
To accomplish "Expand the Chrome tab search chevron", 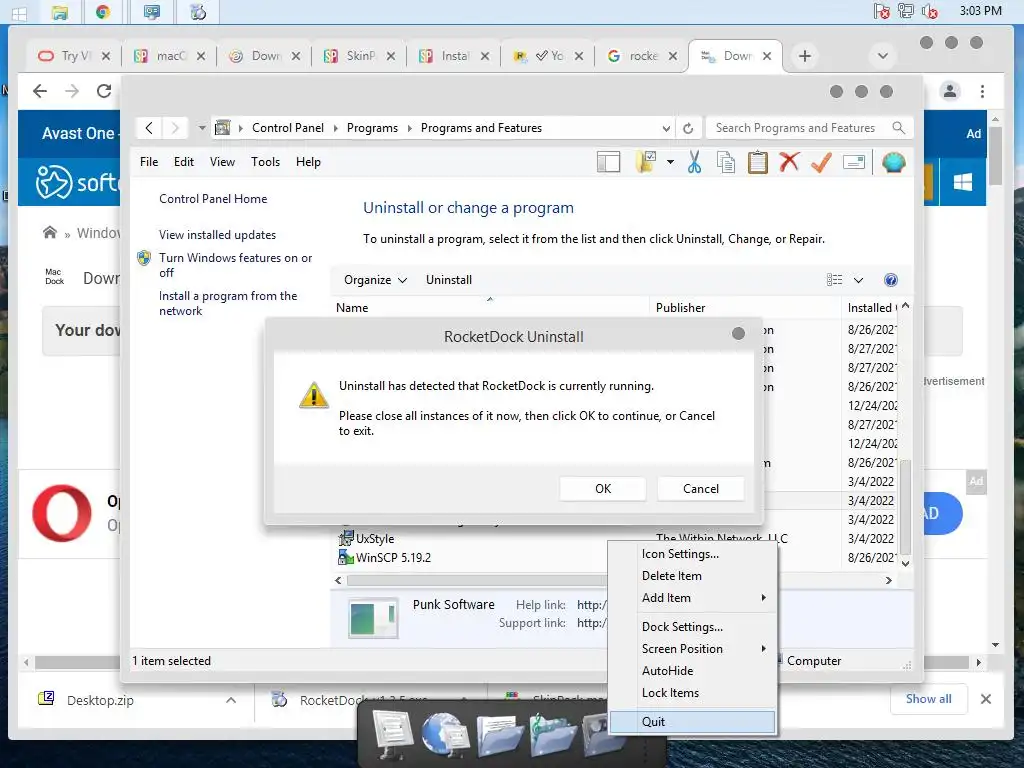I will [x=882, y=56].
